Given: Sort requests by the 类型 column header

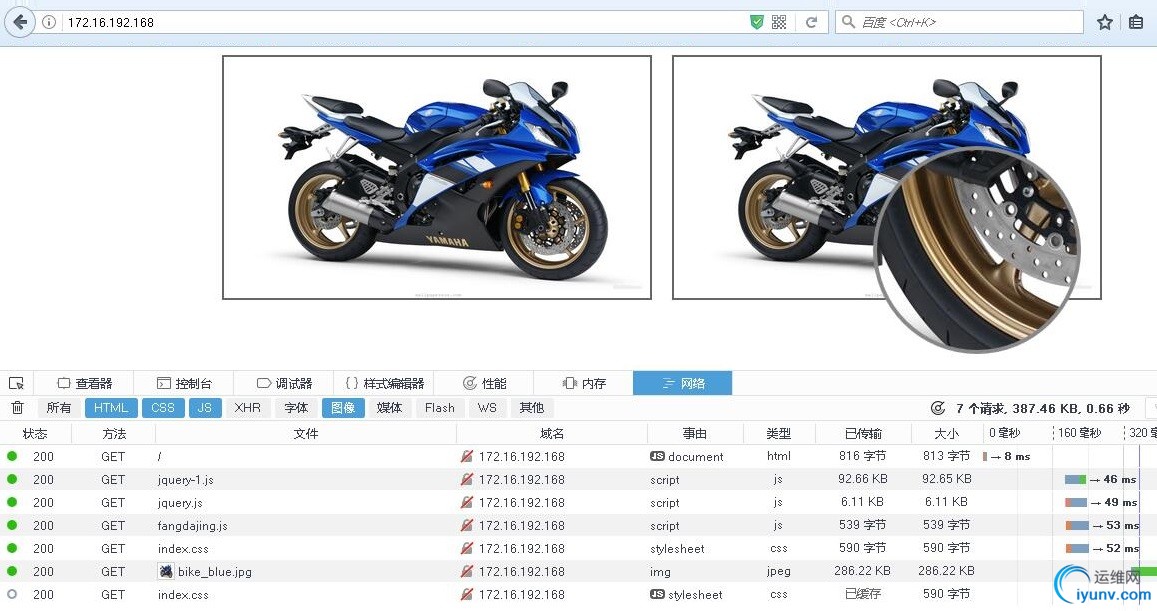Looking at the screenshot, I should (x=778, y=433).
